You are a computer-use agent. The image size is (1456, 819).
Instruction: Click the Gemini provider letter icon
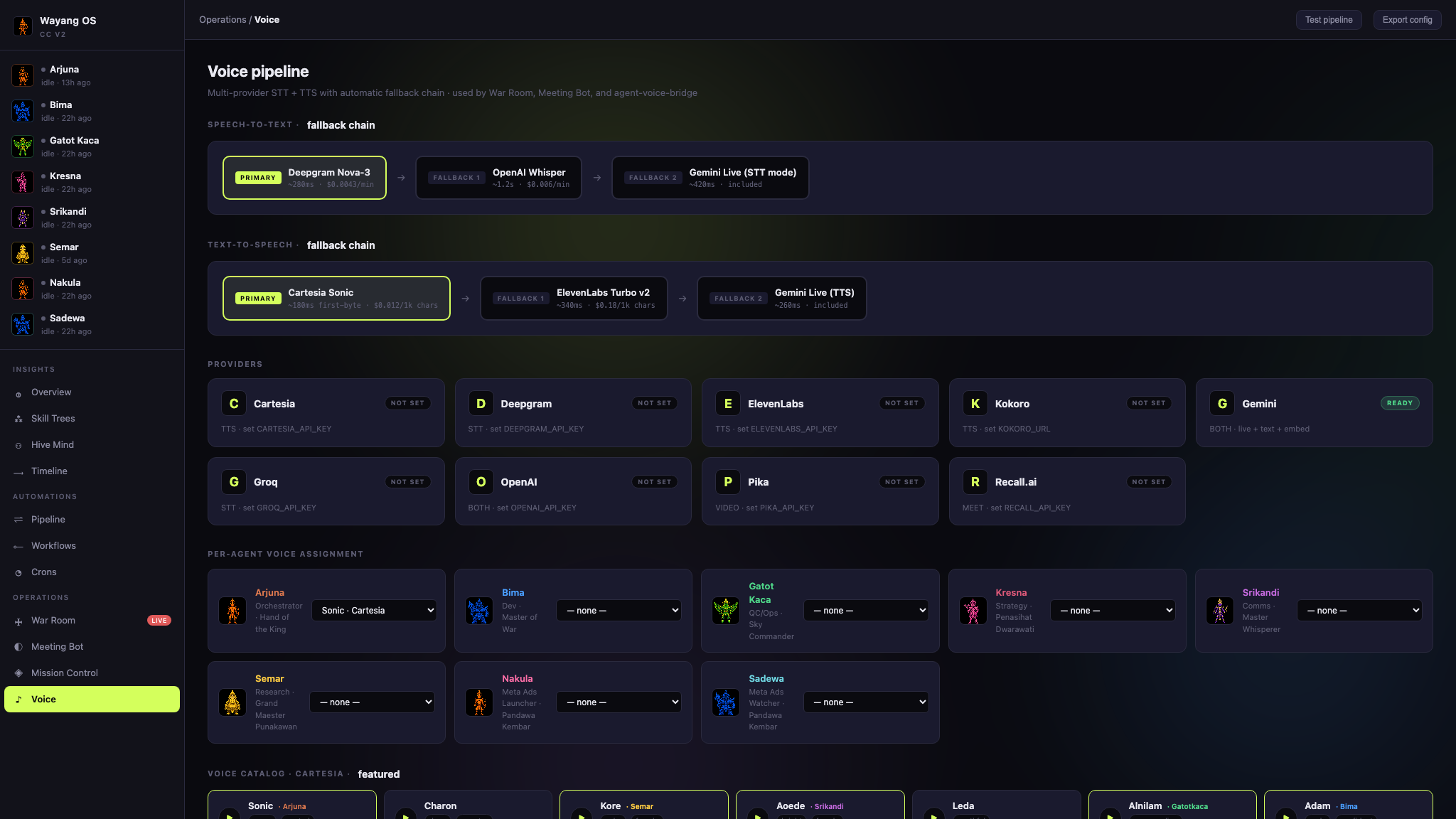click(x=1222, y=404)
